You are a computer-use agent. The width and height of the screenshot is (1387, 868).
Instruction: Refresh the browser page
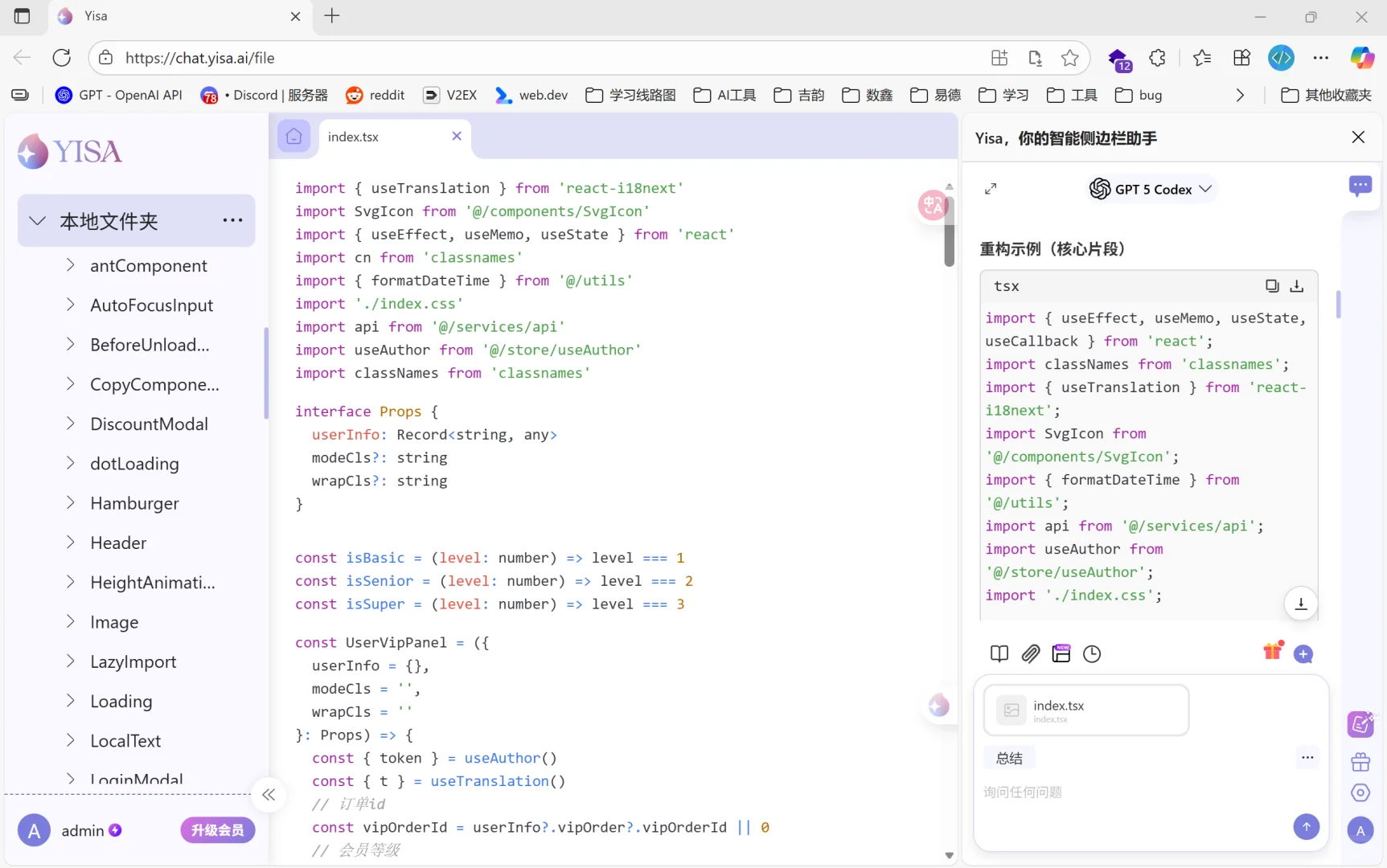pyautogui.click(x=62, y=58)
